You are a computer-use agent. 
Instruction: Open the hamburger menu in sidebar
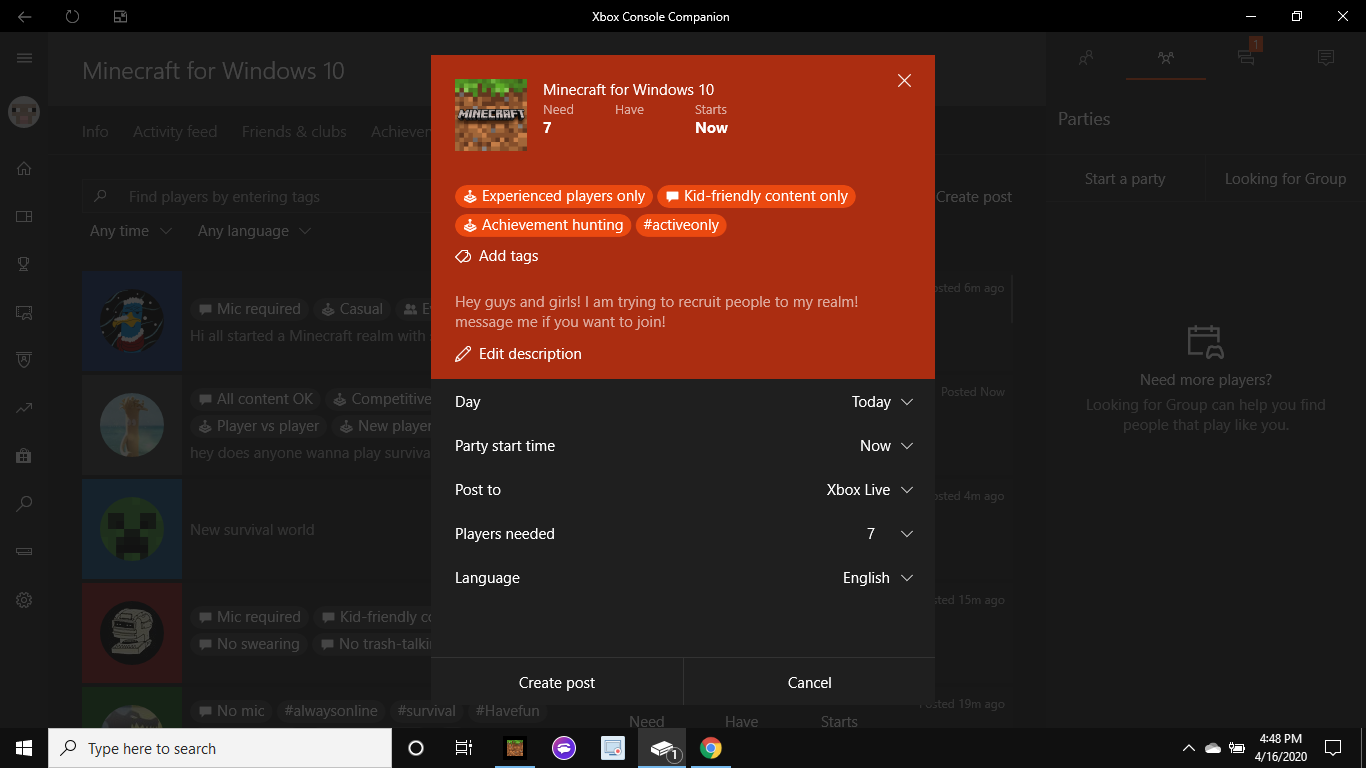(x=24, y=58)
